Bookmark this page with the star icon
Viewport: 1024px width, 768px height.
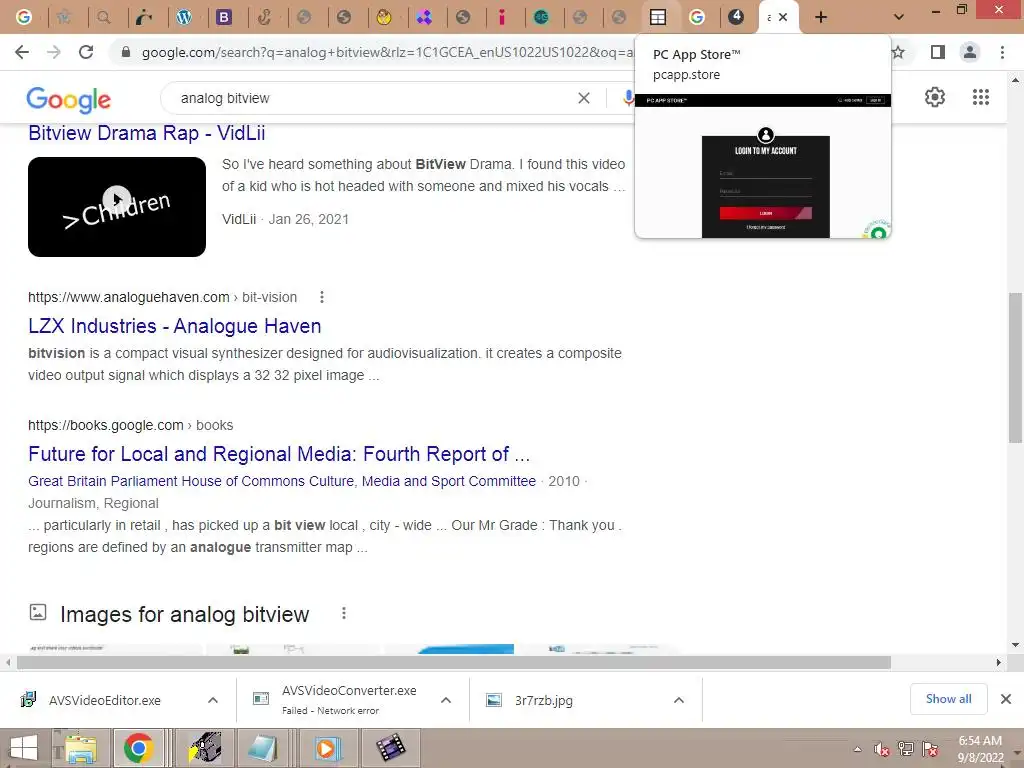pyautogui.click(x=899, y=52)
